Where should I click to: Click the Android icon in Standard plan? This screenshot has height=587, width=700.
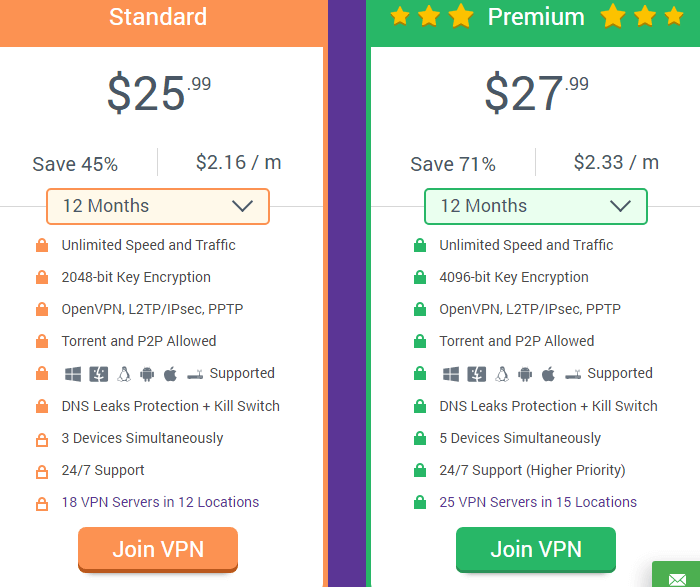click(147, 374)
